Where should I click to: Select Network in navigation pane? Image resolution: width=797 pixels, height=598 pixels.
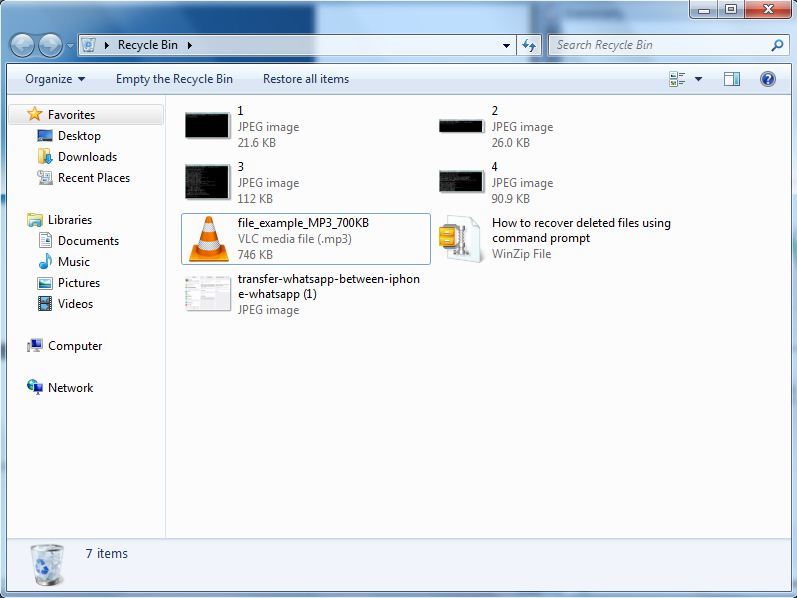point(70,387)
